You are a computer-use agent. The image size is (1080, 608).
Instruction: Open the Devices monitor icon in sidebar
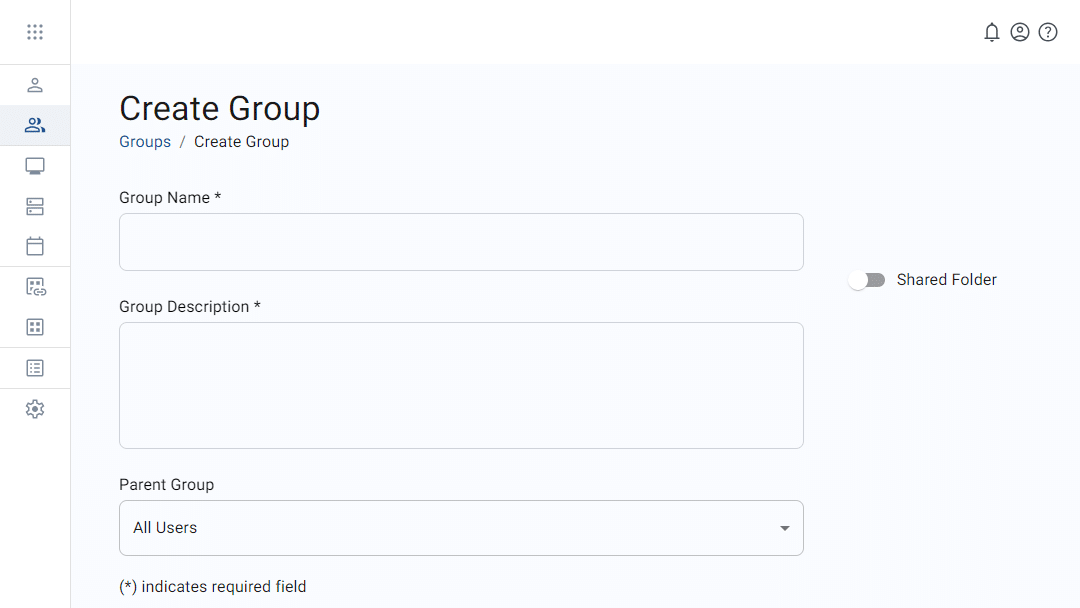click(x=35, y=165)
